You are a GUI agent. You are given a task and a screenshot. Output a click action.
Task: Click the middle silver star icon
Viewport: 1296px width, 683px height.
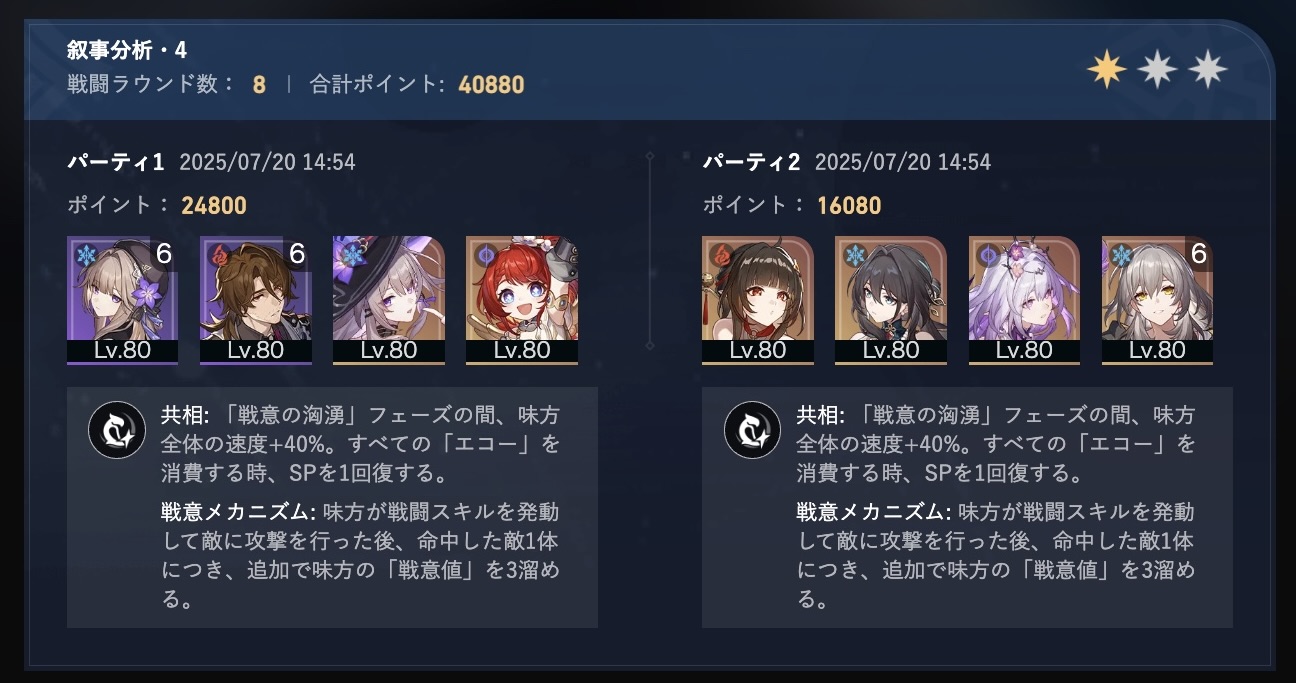(1157, 69)
